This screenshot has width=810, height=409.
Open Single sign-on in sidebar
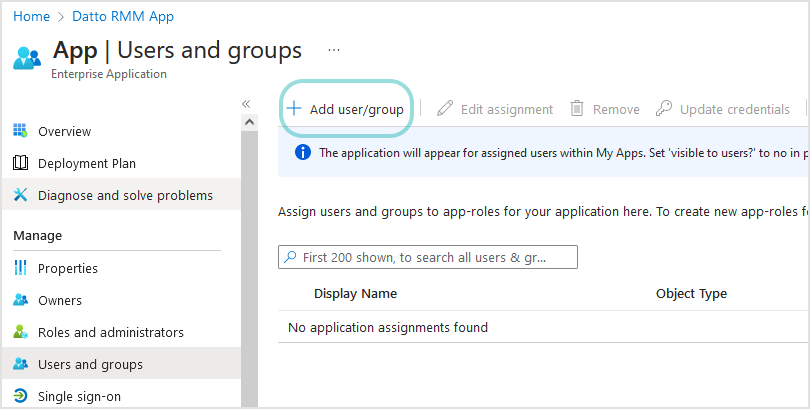(80, 397)
